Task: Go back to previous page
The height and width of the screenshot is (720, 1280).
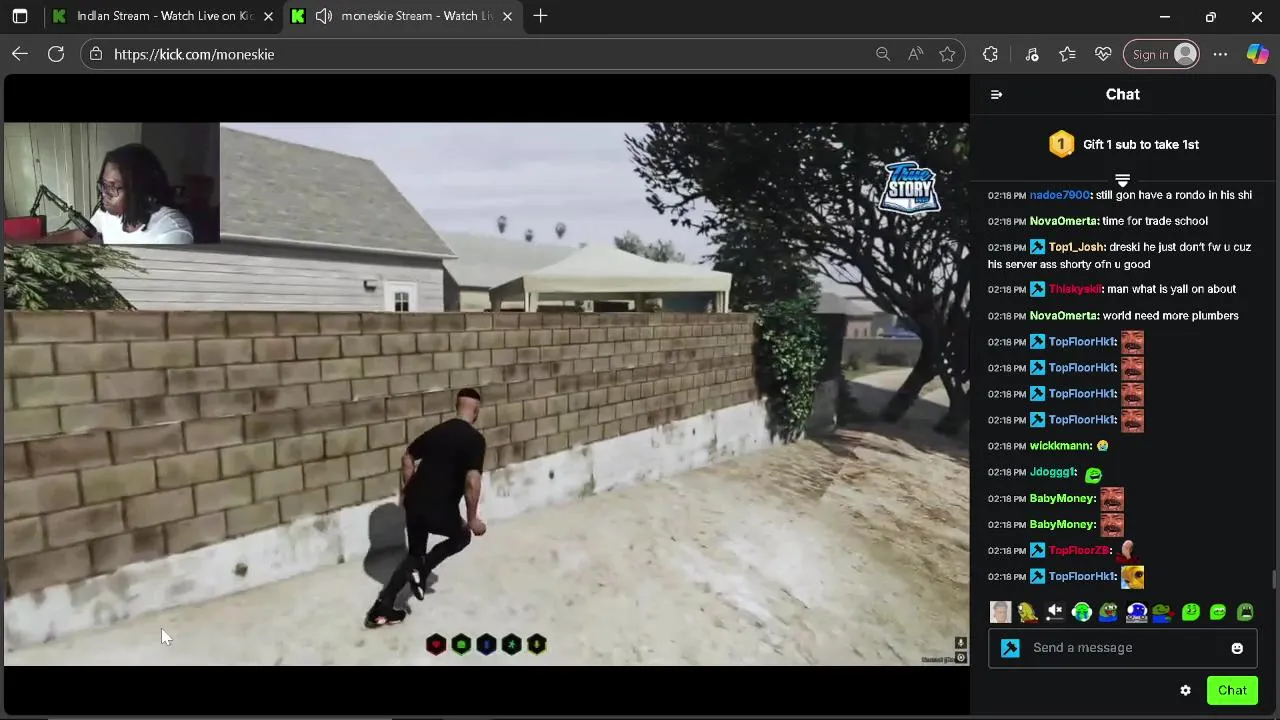Action: click(x=20, y=54)
